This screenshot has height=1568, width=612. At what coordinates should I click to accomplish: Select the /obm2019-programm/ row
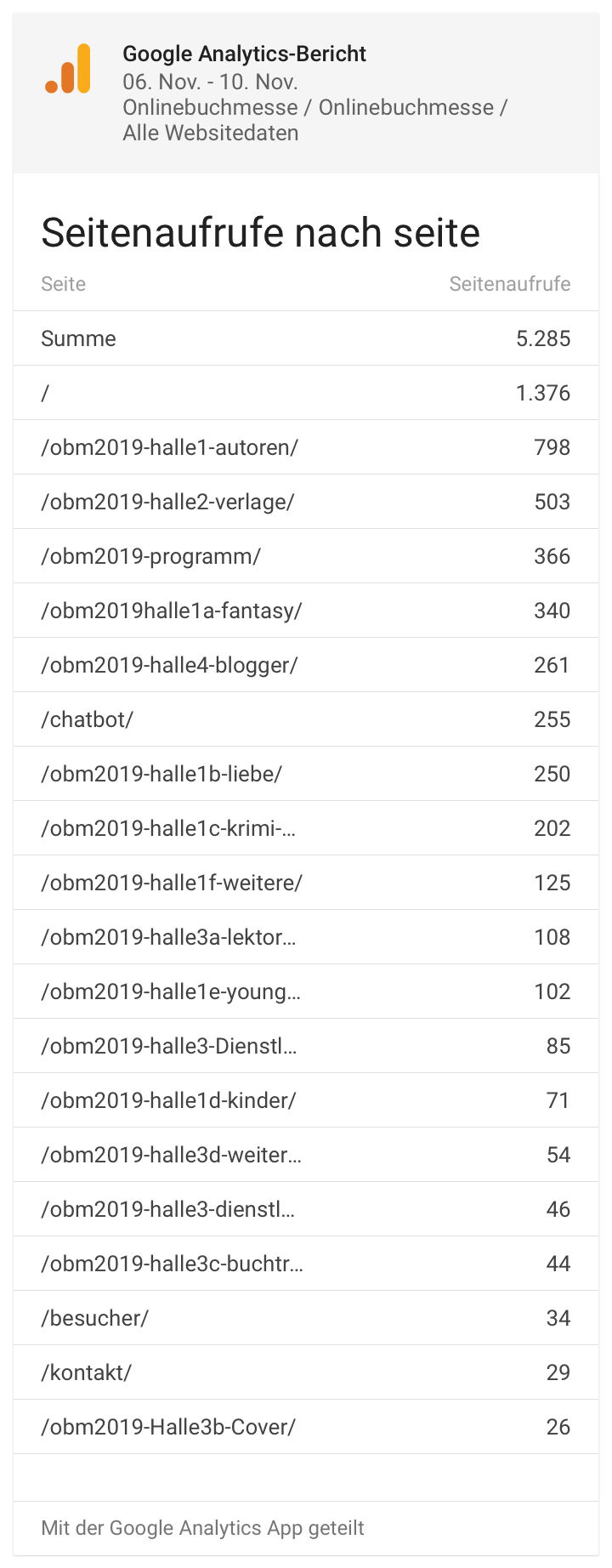click(x=306, y=556)
